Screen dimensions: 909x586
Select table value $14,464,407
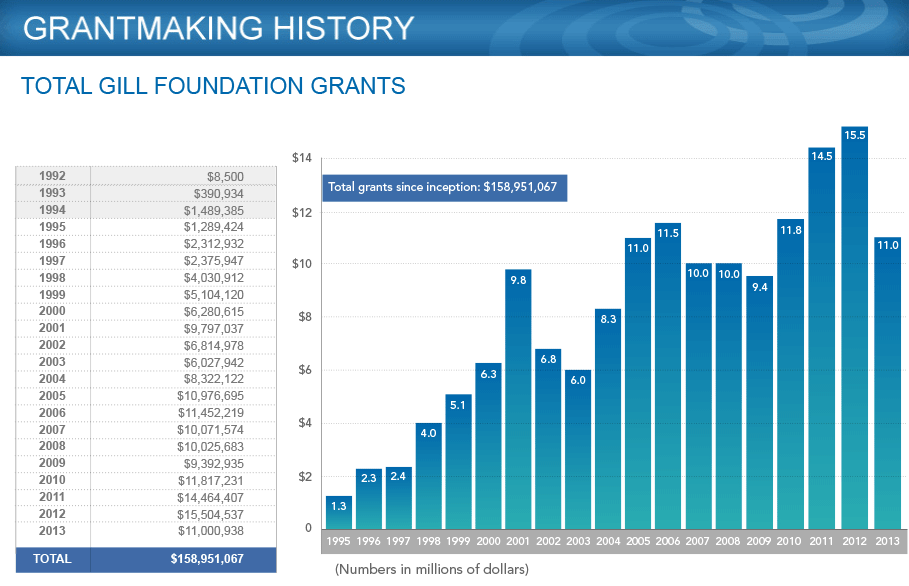[210, 497]
